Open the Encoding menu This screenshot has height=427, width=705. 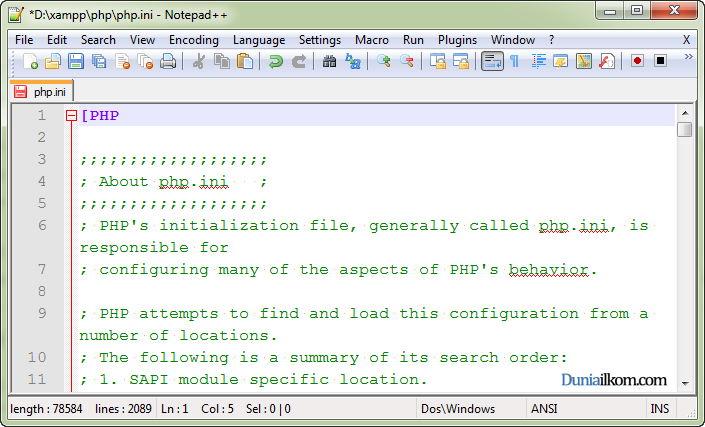194,40
